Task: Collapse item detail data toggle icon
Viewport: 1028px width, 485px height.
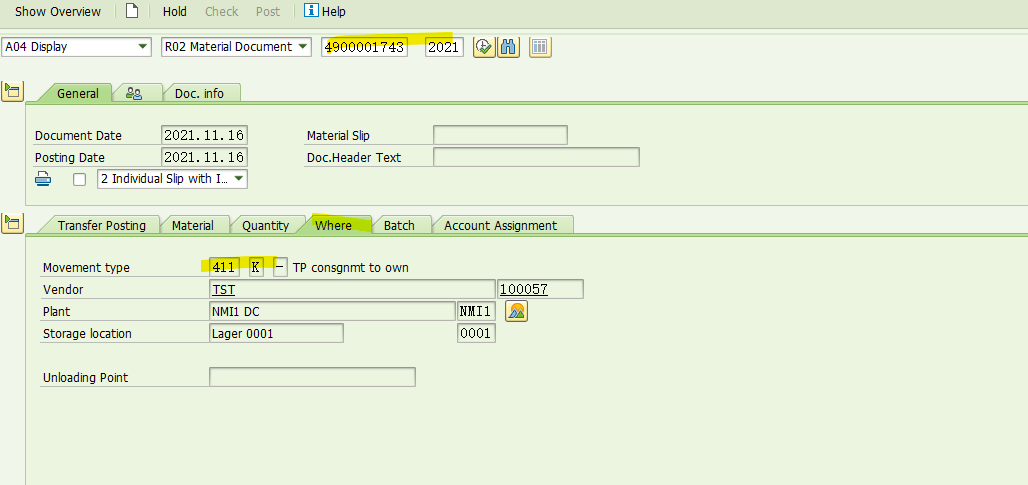Action: coord(12,223)
